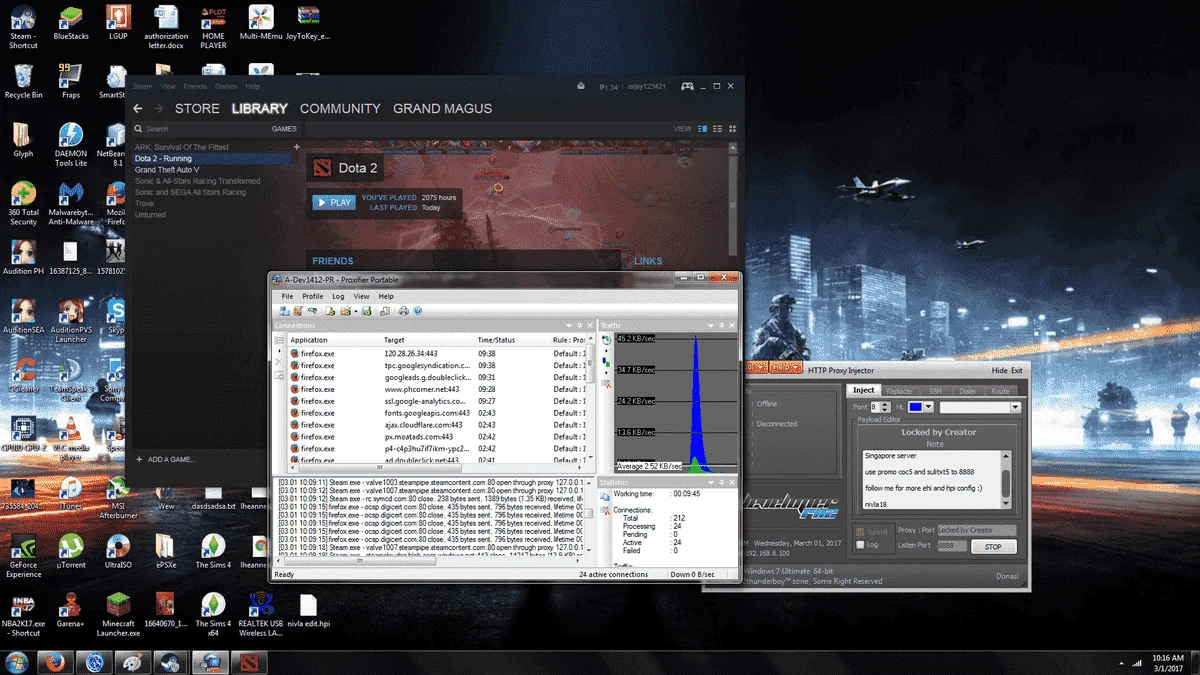Open the Traffic panel dropdown arrow

[x=710, y=325]
